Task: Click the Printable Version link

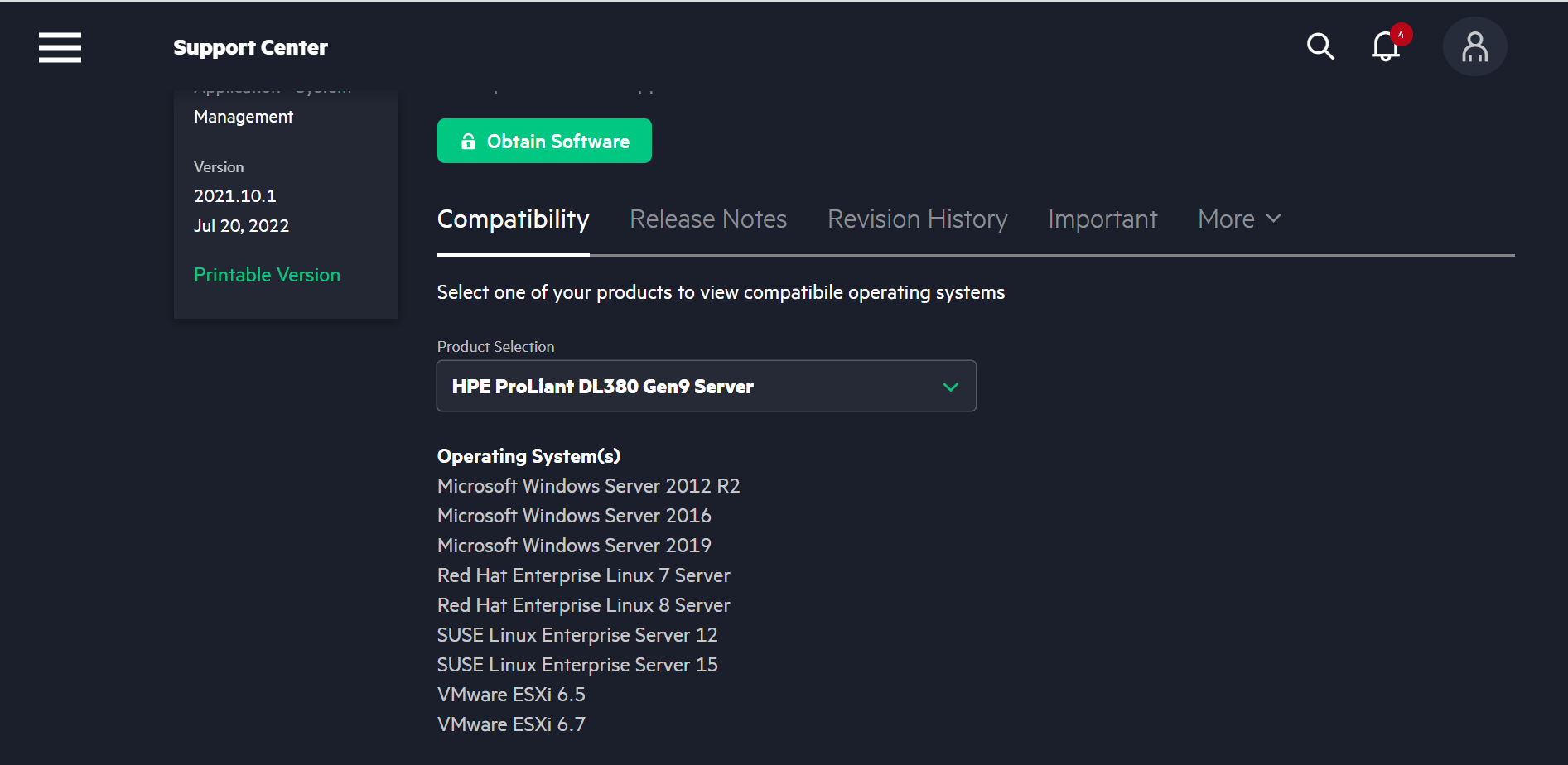Action: coord(267,275)
